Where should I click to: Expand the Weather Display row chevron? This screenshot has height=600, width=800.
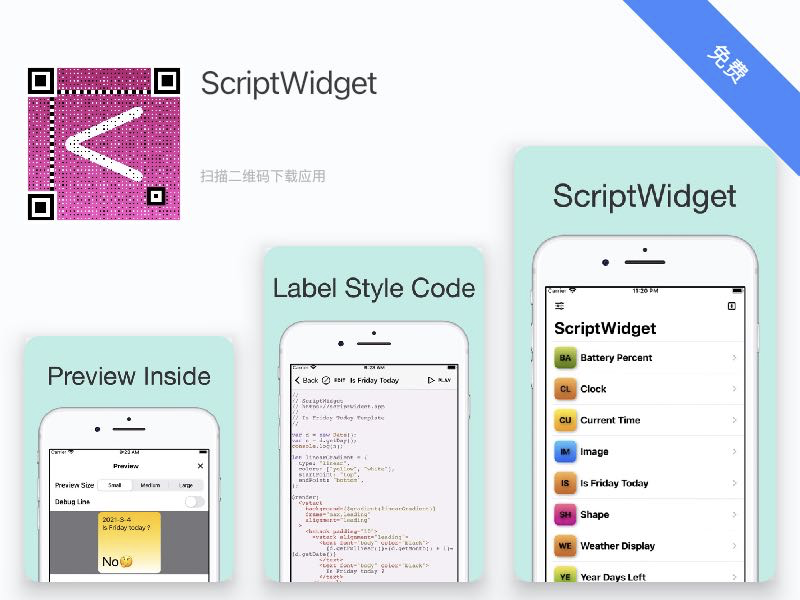coord(734,546)
